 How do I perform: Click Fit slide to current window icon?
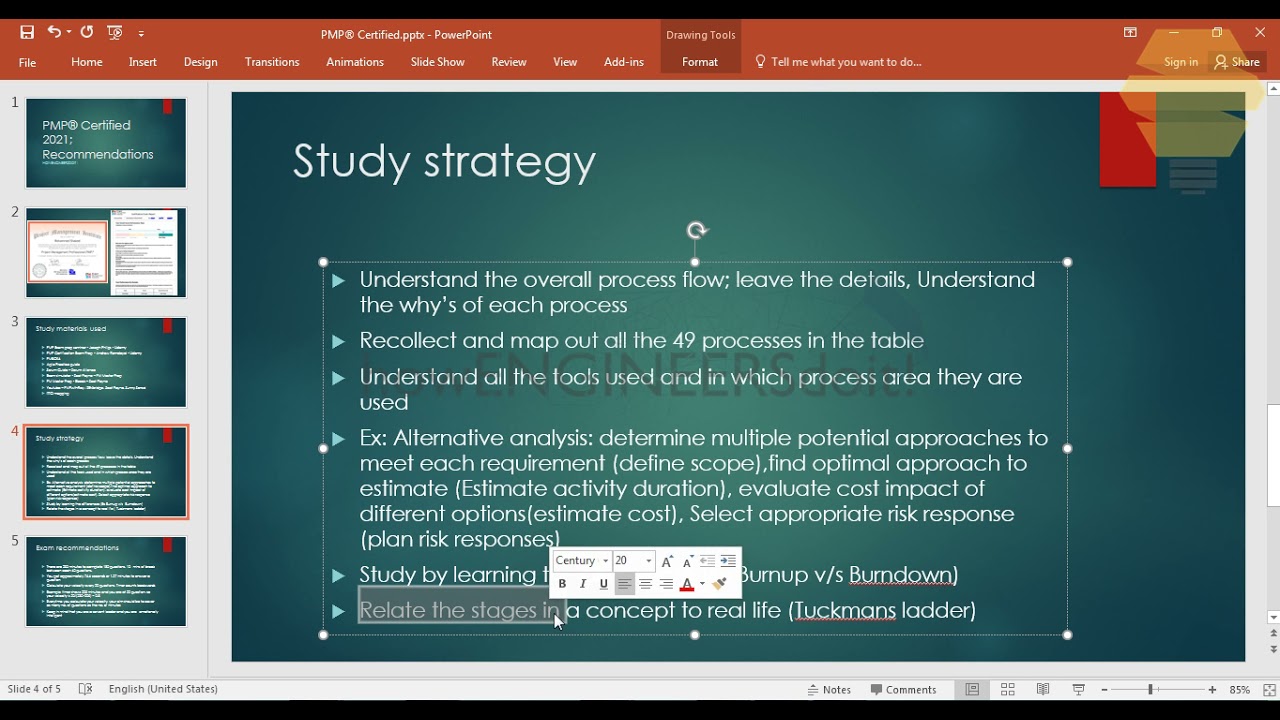pos(1269,690)
